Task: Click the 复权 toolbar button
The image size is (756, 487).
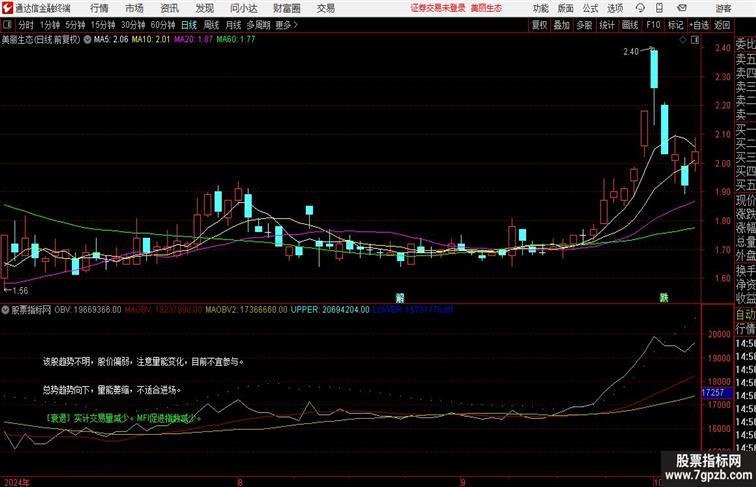Action: (x=539, y=25)
